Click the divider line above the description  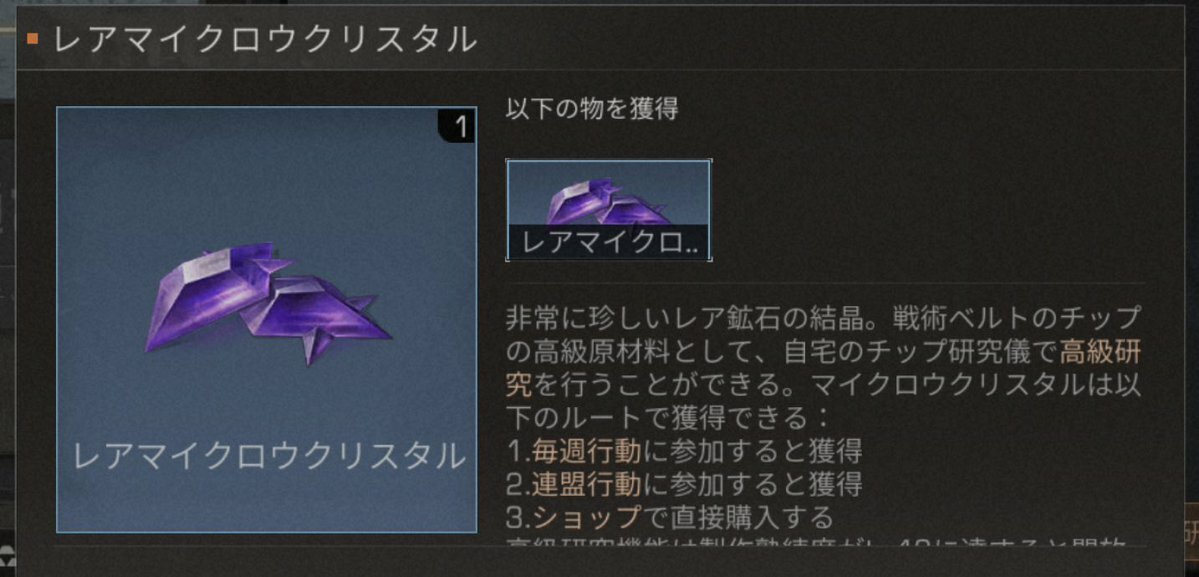point(826,284)
